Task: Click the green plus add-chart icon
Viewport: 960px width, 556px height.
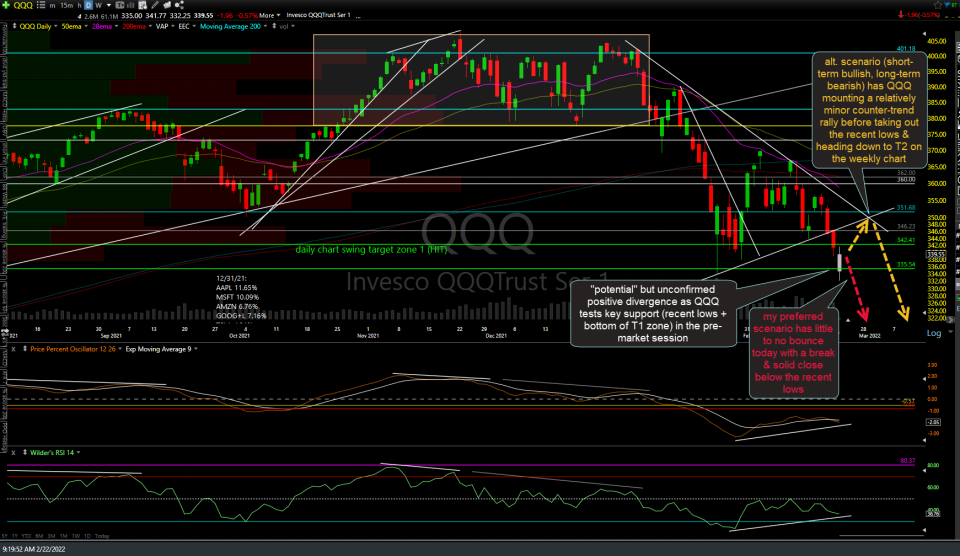Action: click(x=6, y=5)
